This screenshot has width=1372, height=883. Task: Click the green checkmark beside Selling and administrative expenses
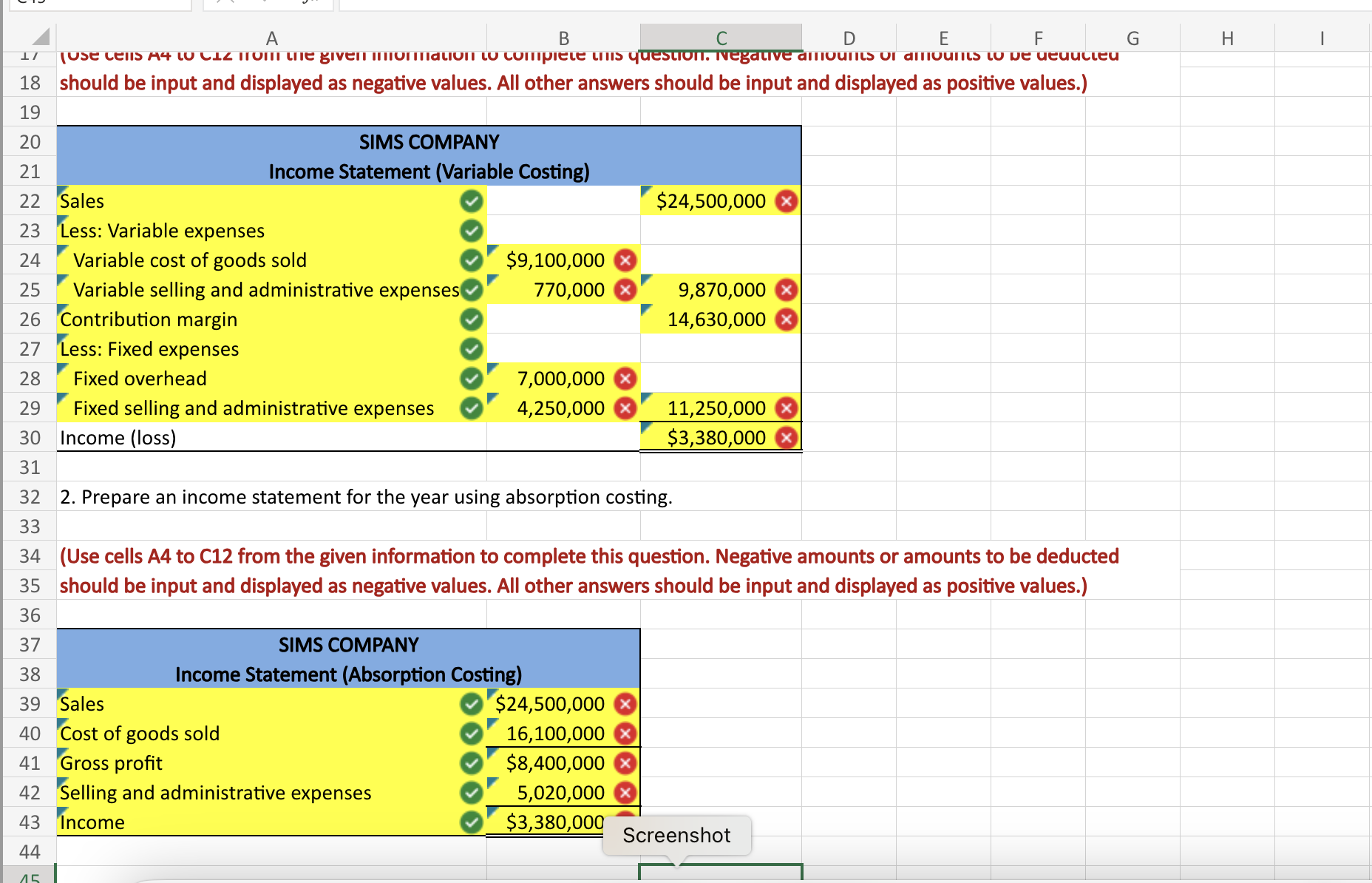click(471, 793)
